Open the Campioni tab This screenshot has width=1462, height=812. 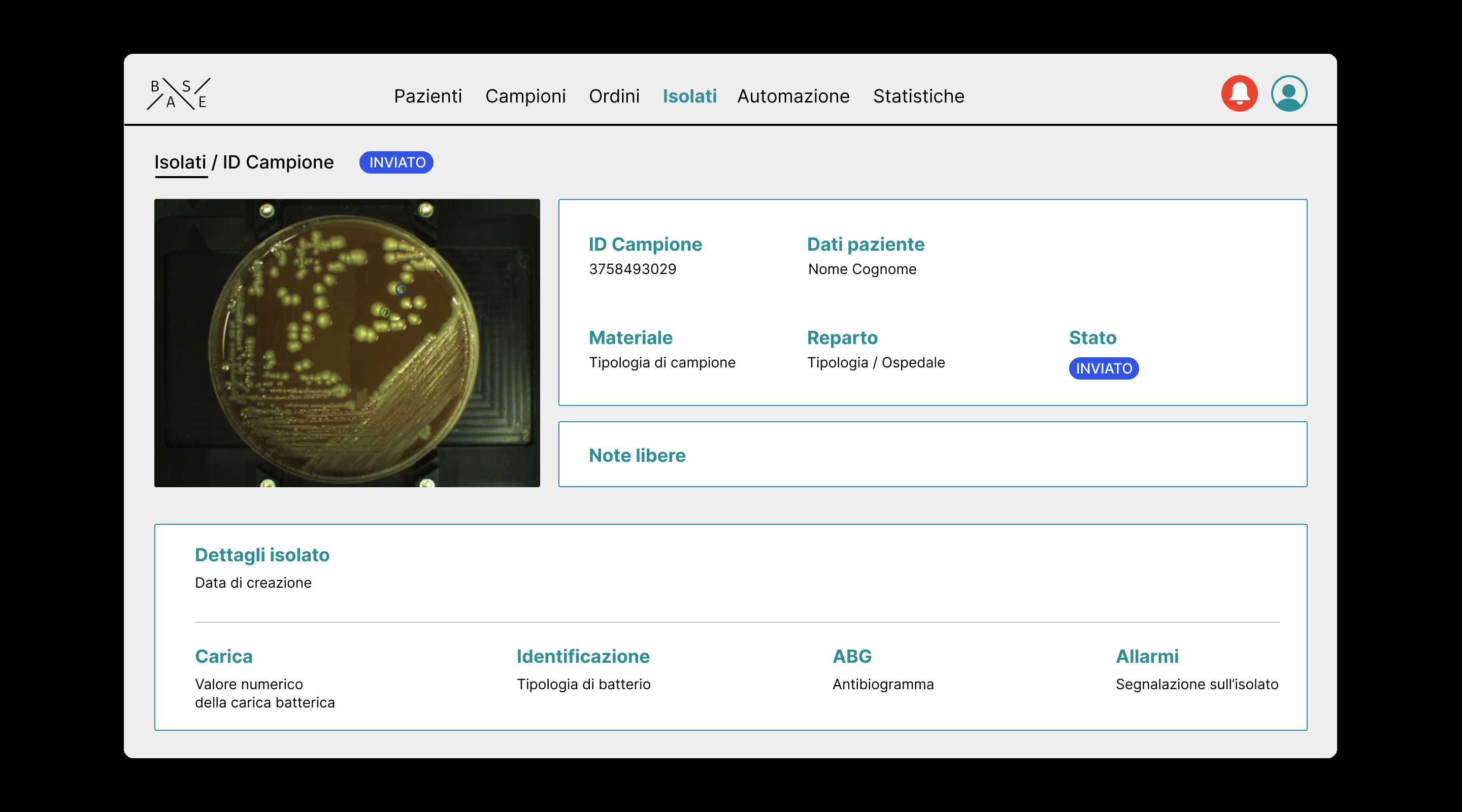pyautogui.click(x=525, y=96)
